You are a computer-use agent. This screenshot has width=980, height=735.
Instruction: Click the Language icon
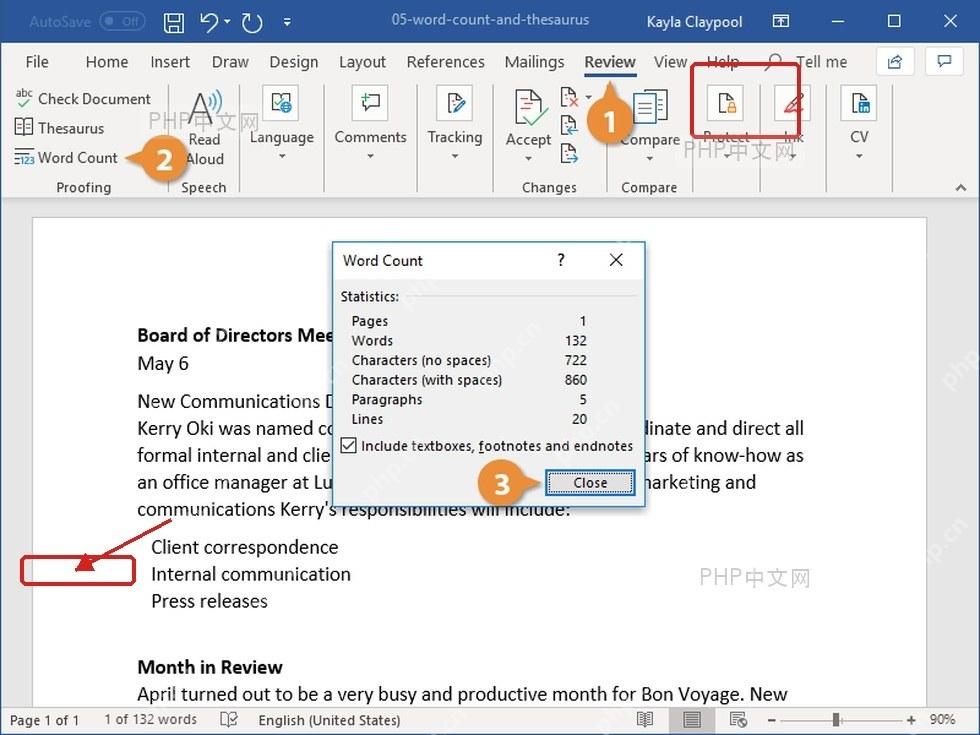[x=281, y=103]
